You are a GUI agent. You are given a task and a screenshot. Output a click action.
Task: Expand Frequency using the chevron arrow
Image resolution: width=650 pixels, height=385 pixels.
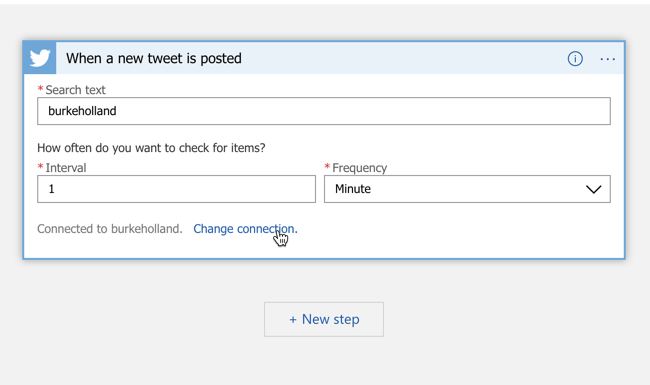[593, 189]
